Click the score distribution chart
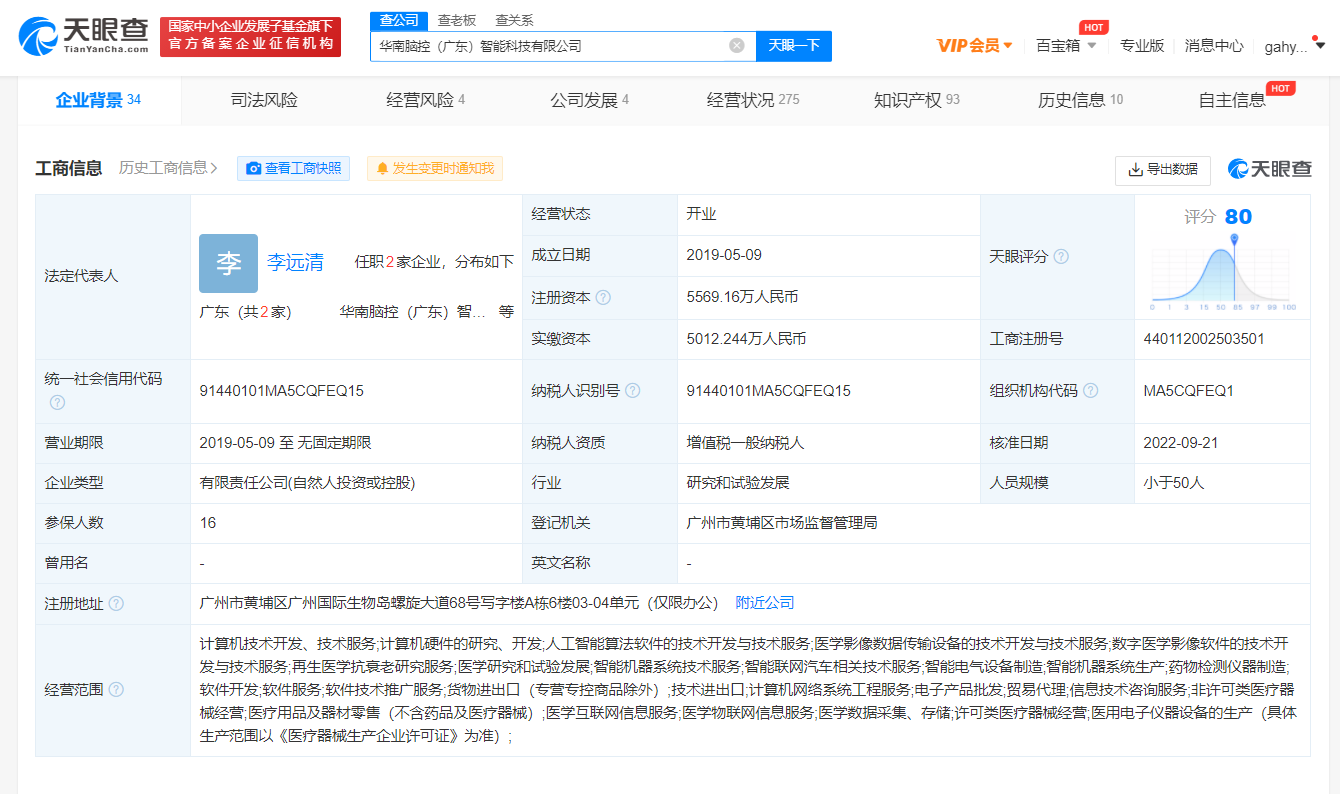The height and width of the screenshot is (794, 1340). [x=1222, y=273]
